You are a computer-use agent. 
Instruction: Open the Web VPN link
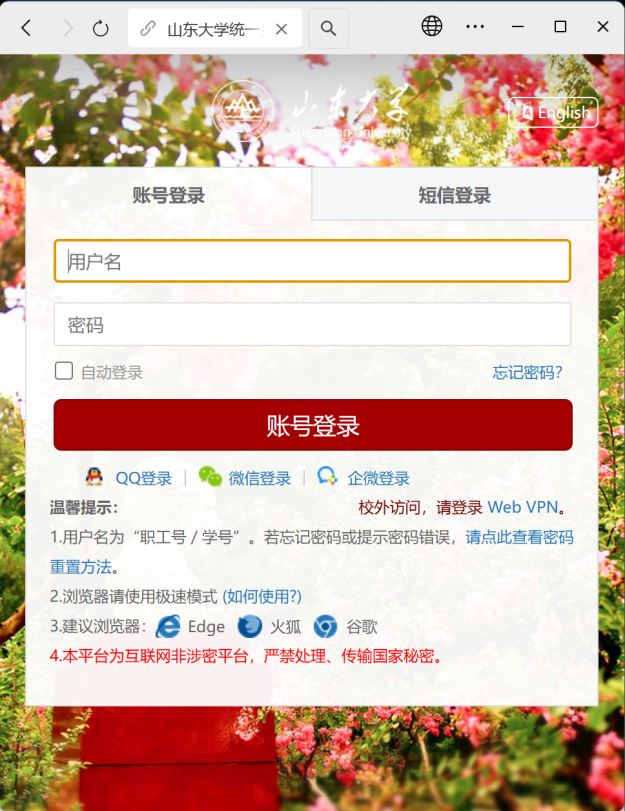pos(523,507)
